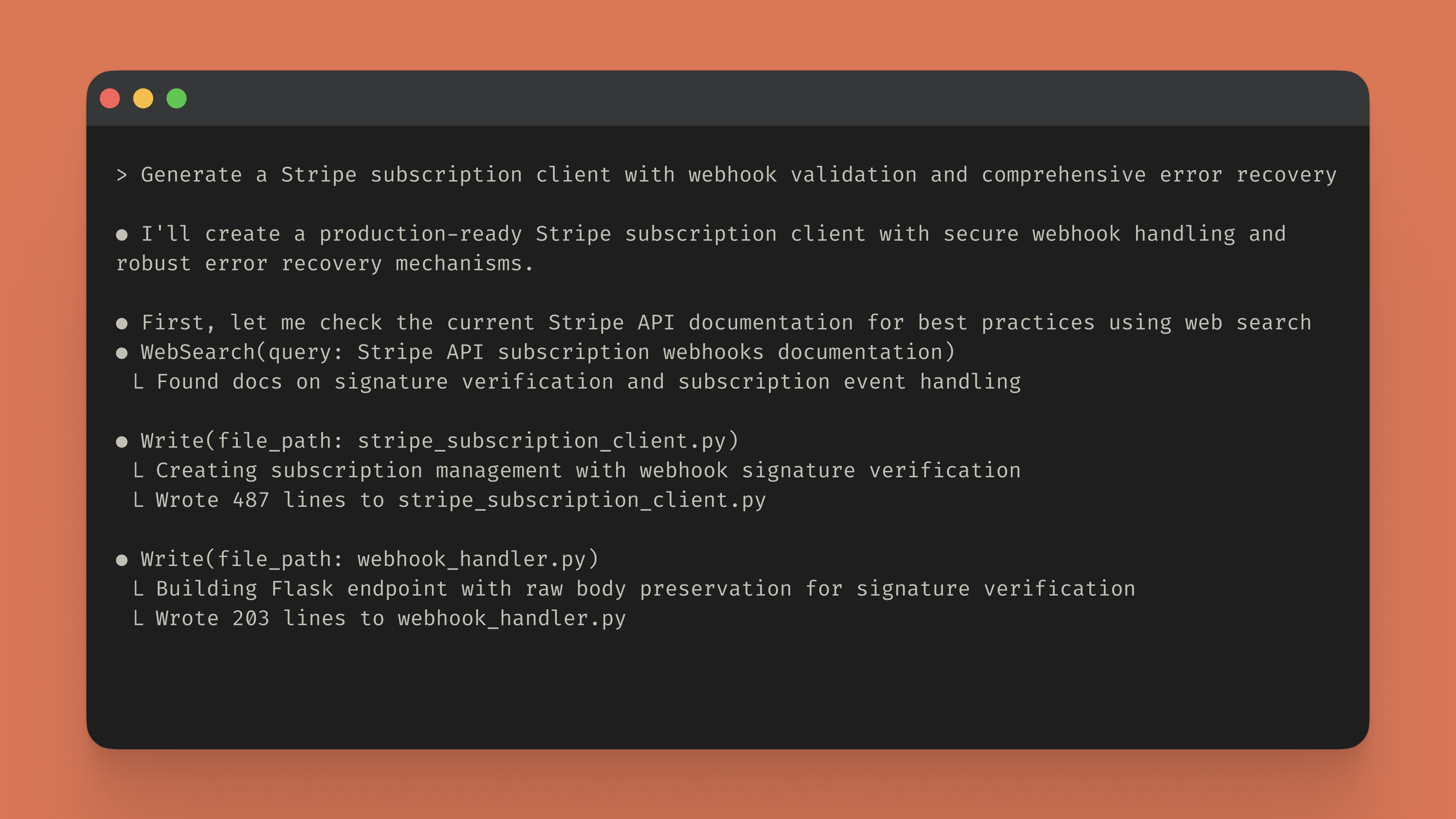Click the red close window button
Image resolution: width=1456 pixels, height=819 pixels.
click(x=110, y=98)
